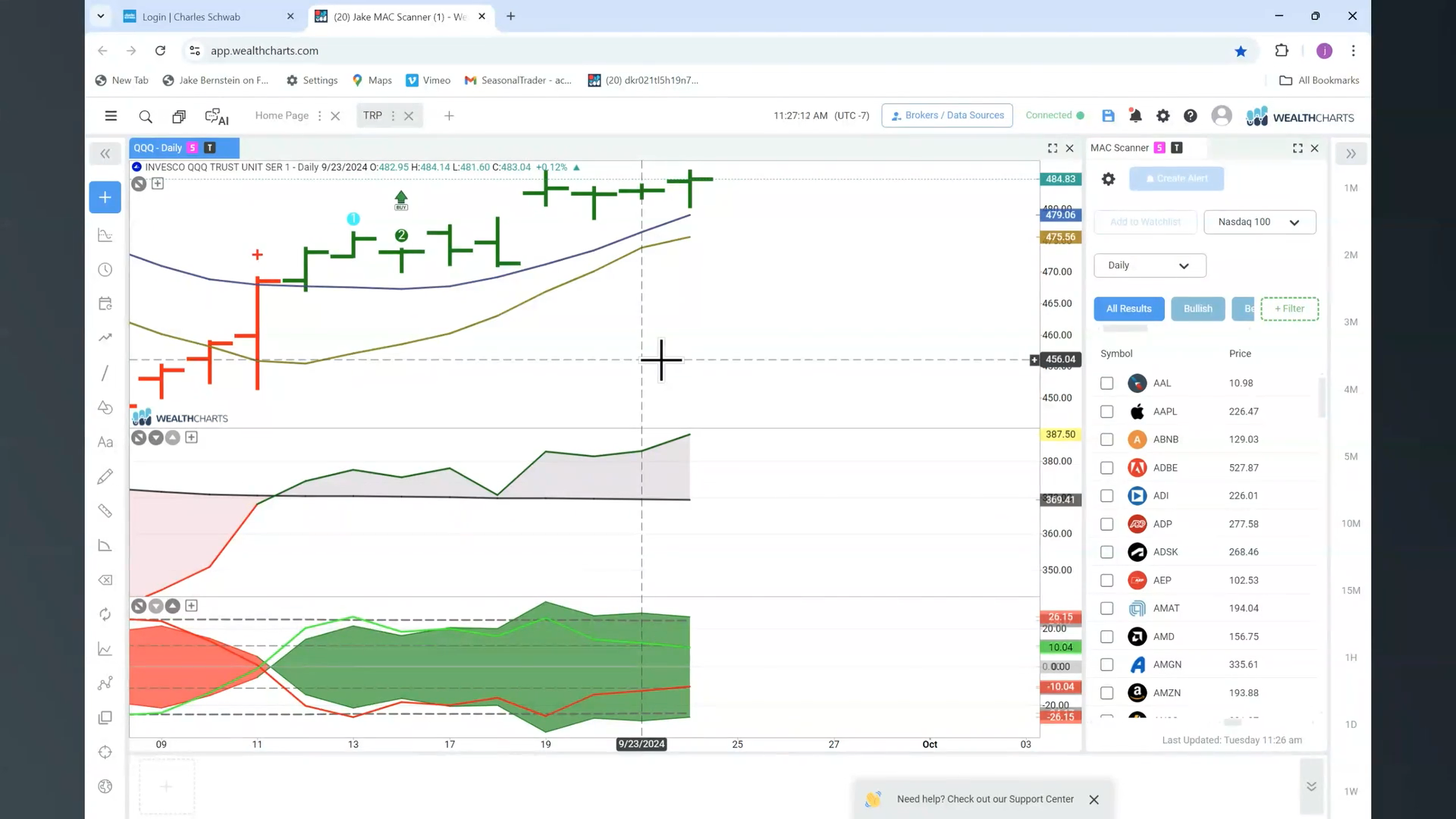The image size is (1456, 819).
Task: Check the AAPL checkbox
Action: point(1107,412)
